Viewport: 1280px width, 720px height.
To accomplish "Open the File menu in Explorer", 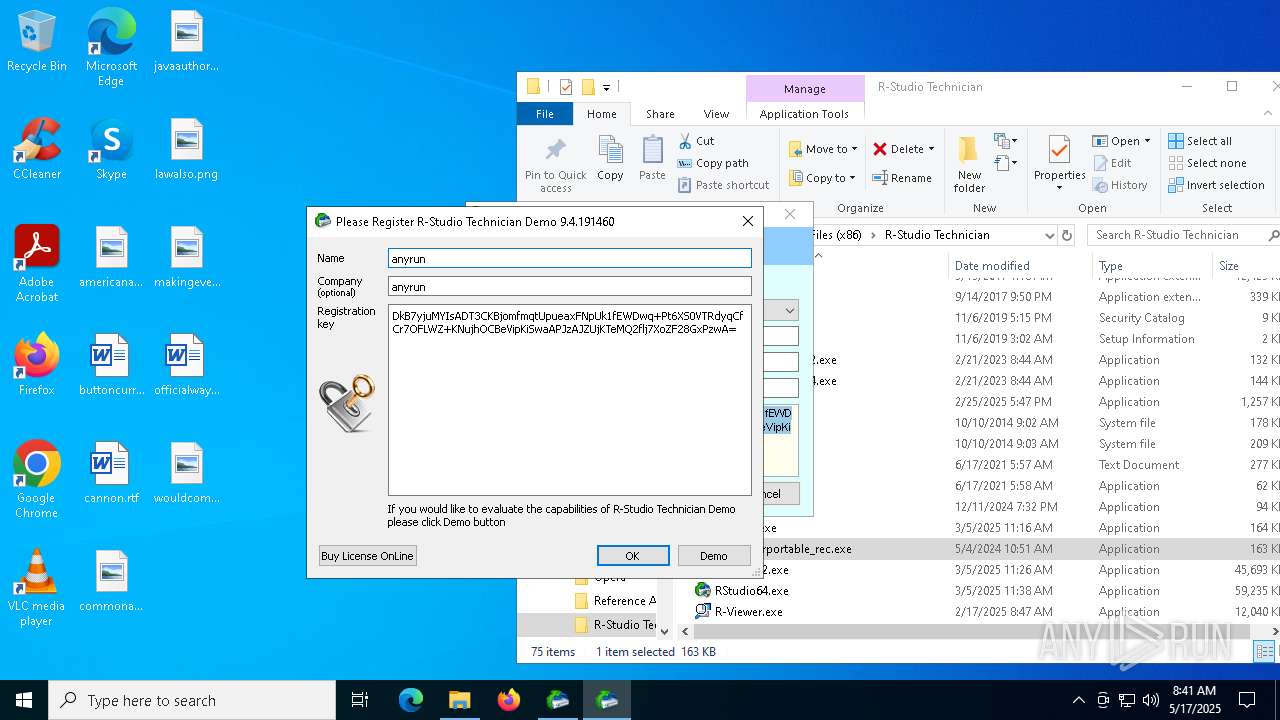I will pos(545,114).
